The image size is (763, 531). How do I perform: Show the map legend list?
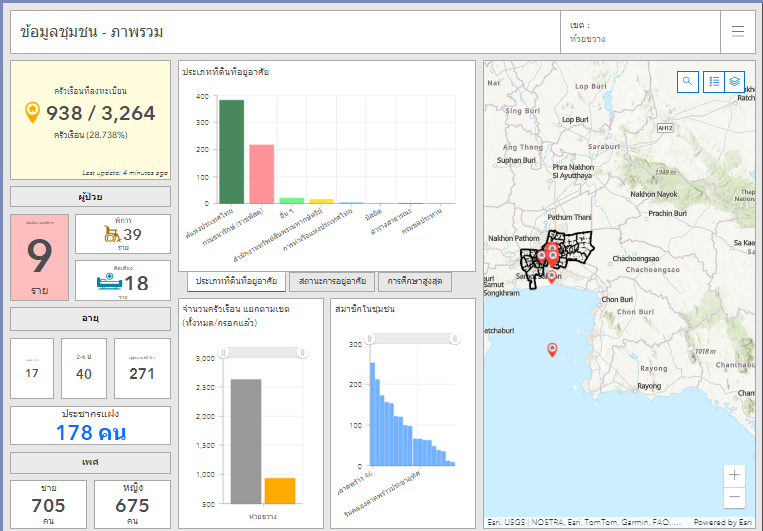click(714, 82)
